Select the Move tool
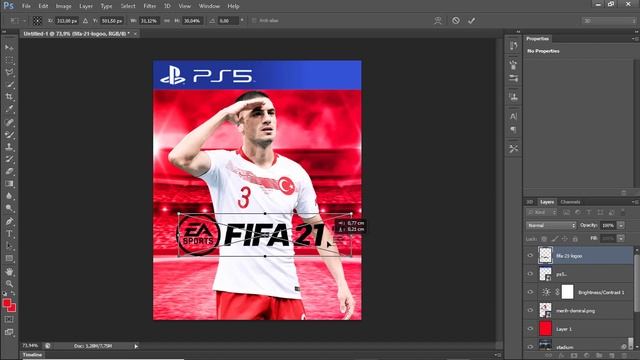Viewport: 640px width, 360px height. click(x=9, y=48)
